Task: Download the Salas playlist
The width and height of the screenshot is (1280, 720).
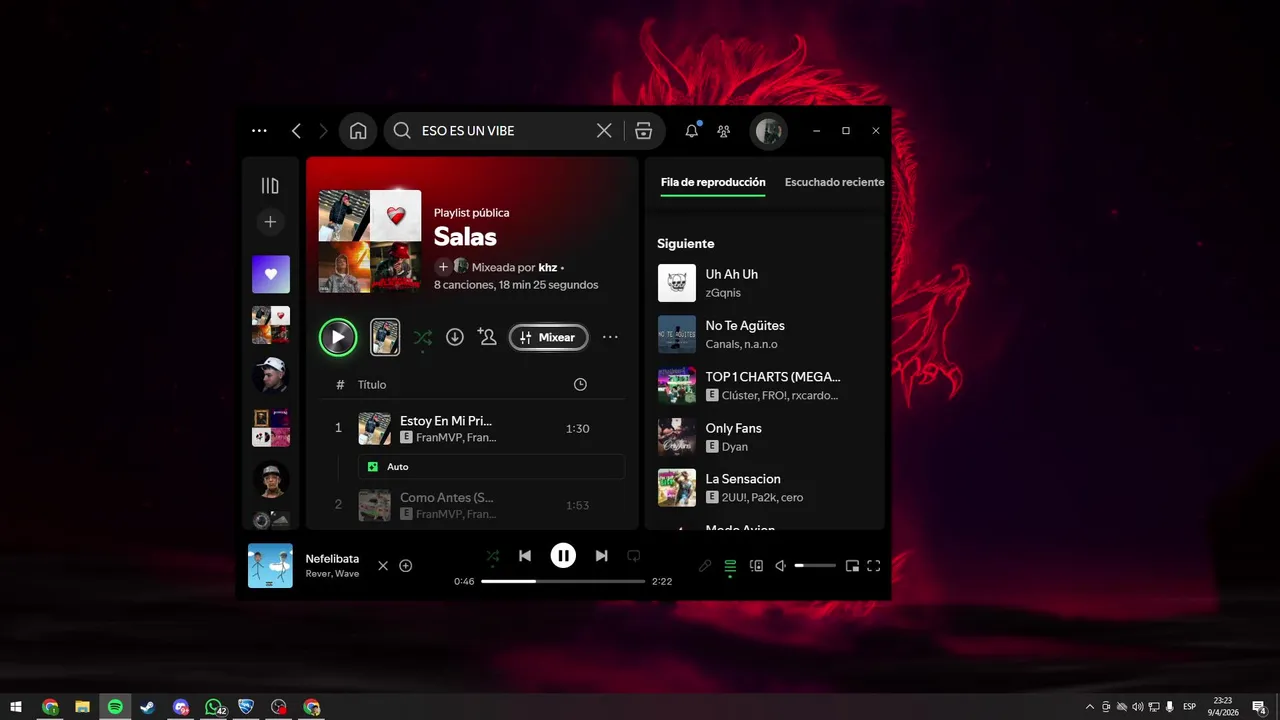Action: pos(455,337)
